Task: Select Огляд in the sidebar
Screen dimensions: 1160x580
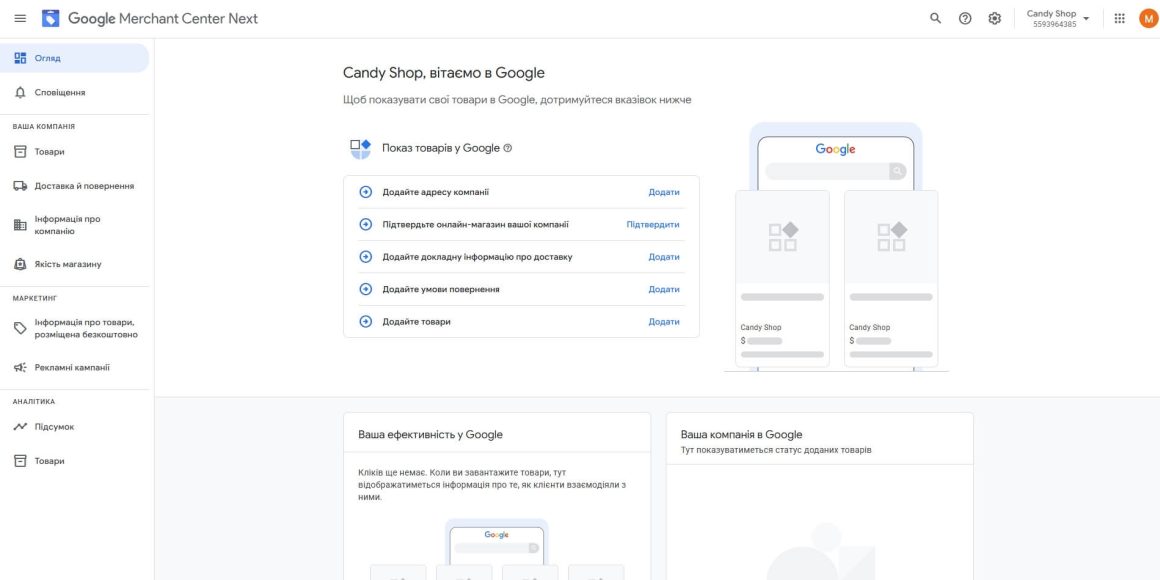Action: (74, 58)
